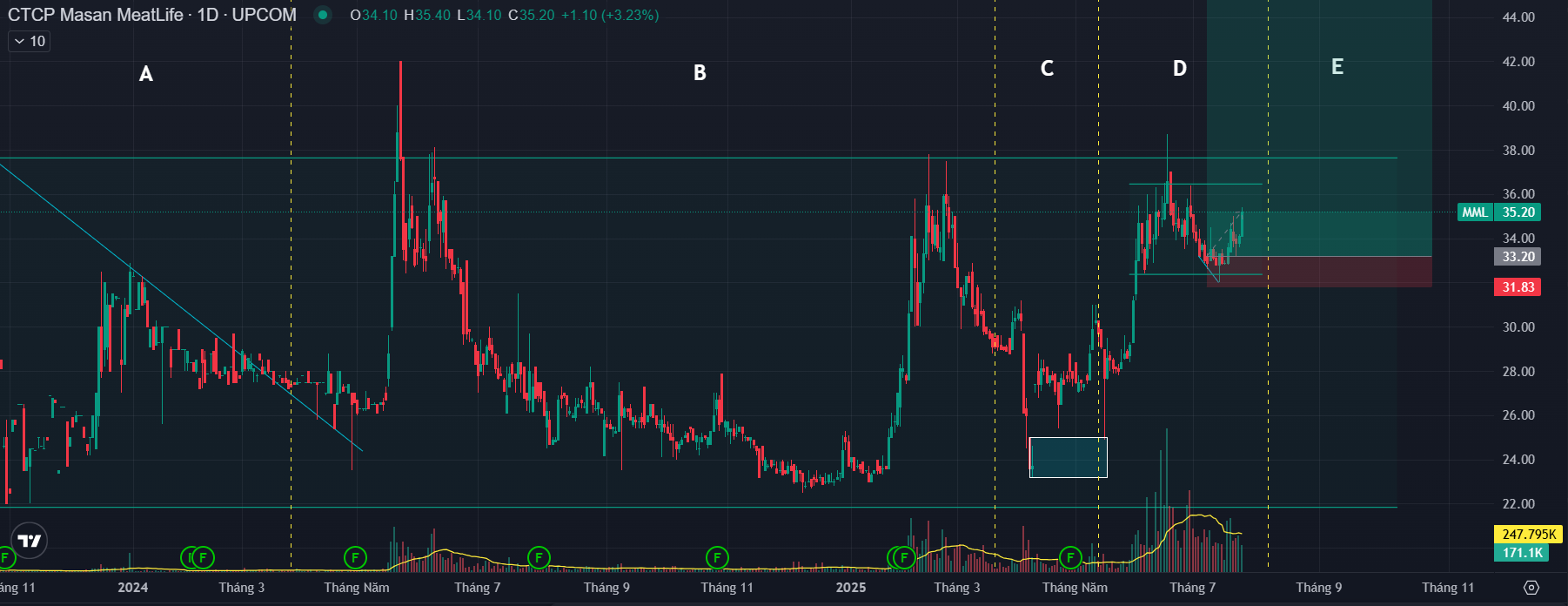This screenshot has height=606, width=1568.
Task: Click the 22.00 price axis label
Action: click(1518, 504)
